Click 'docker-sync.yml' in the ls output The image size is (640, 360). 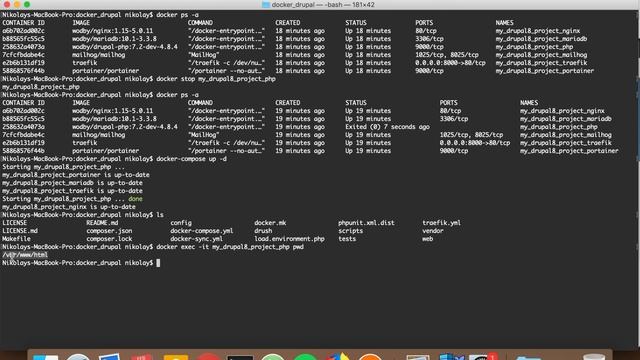pyautogui.click(x=196, y=239)
